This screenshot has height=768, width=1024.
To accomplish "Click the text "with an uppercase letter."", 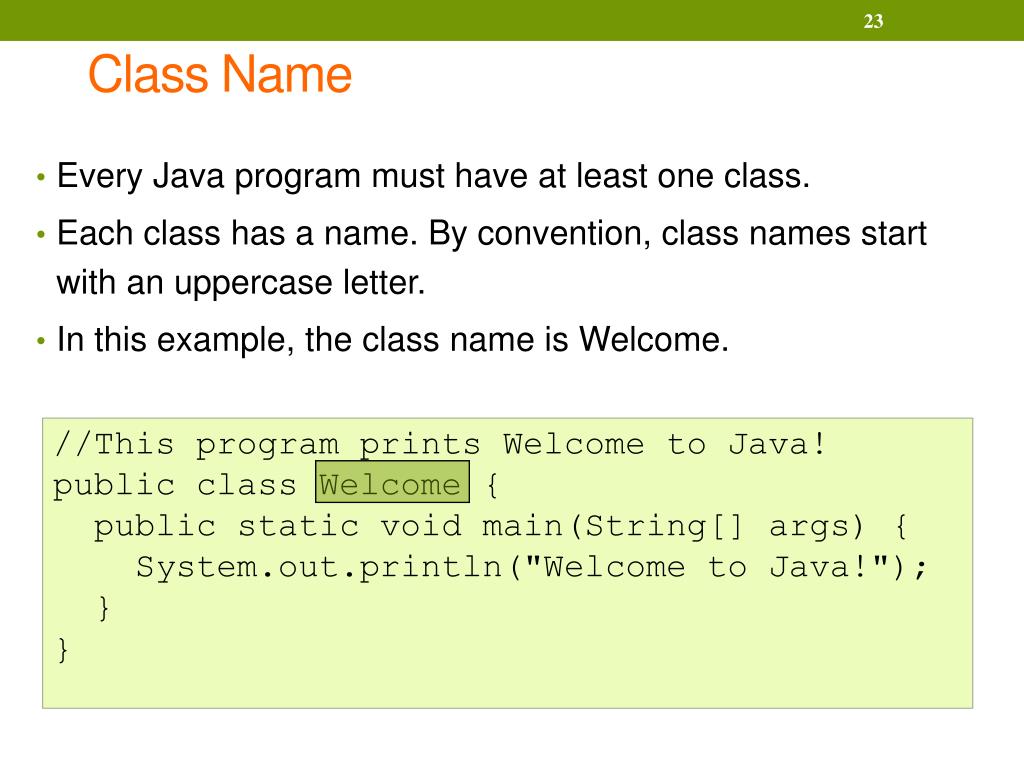I will 241,283.
